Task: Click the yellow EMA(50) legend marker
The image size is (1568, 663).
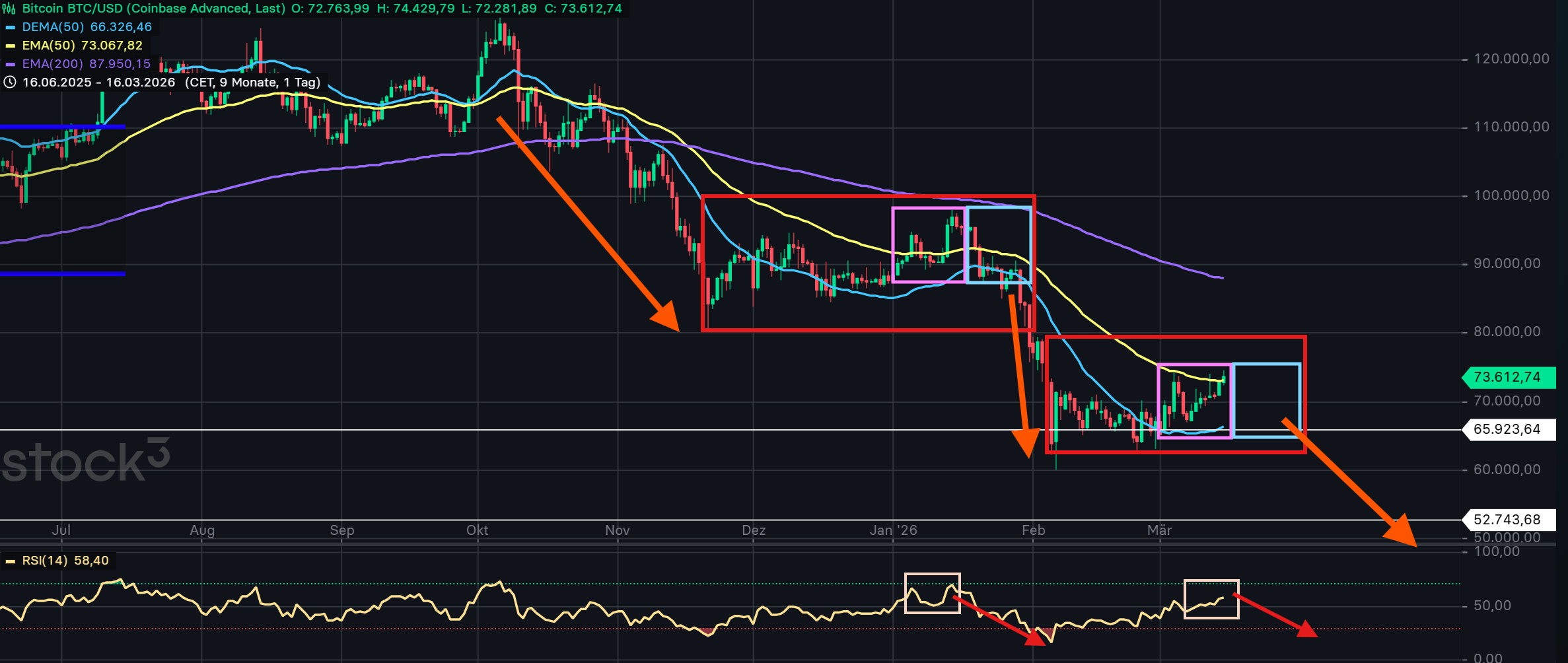Action: point(10,46)
